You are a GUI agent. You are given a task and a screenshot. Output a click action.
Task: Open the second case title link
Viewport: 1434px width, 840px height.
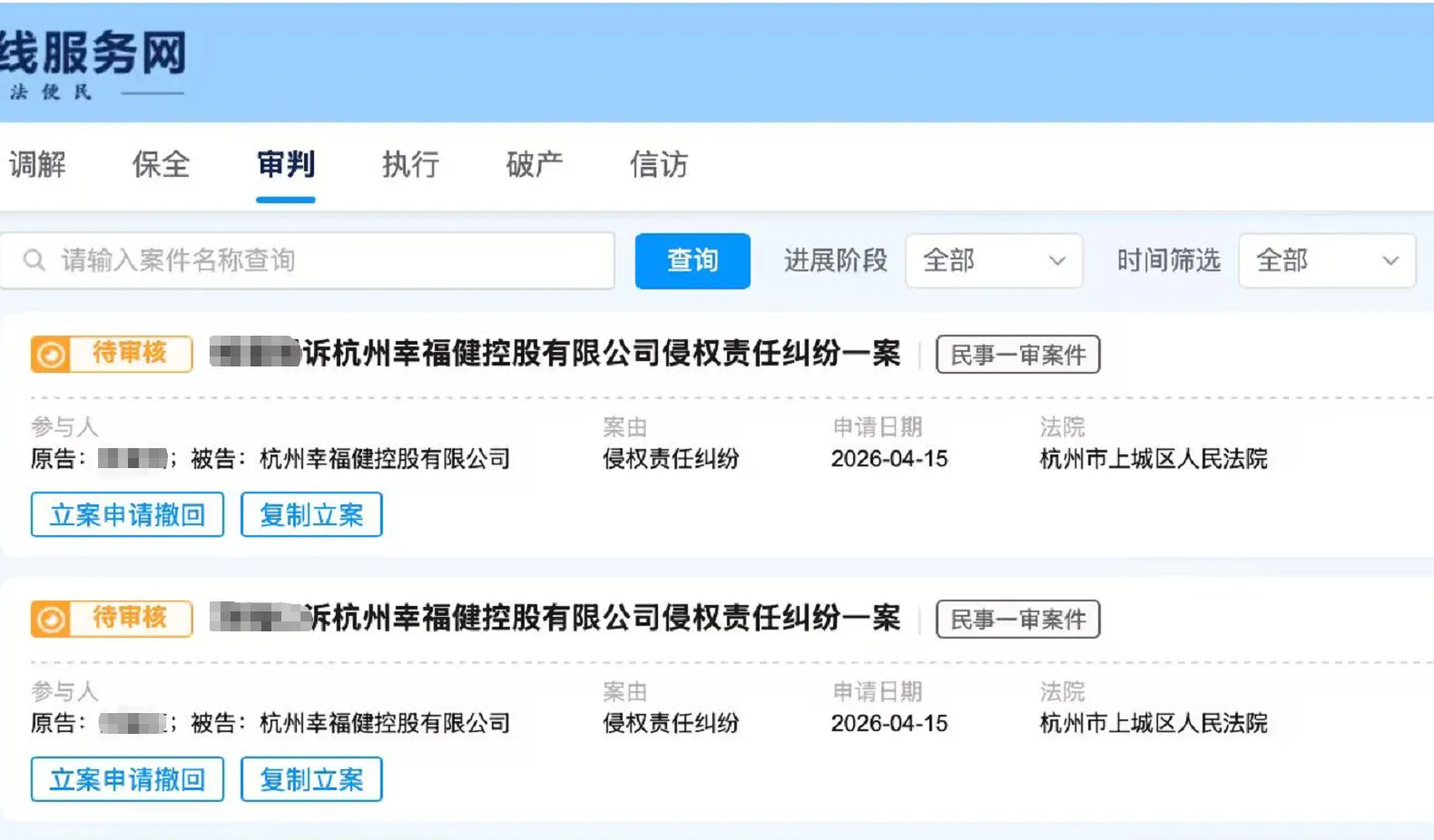click(555, 618)
